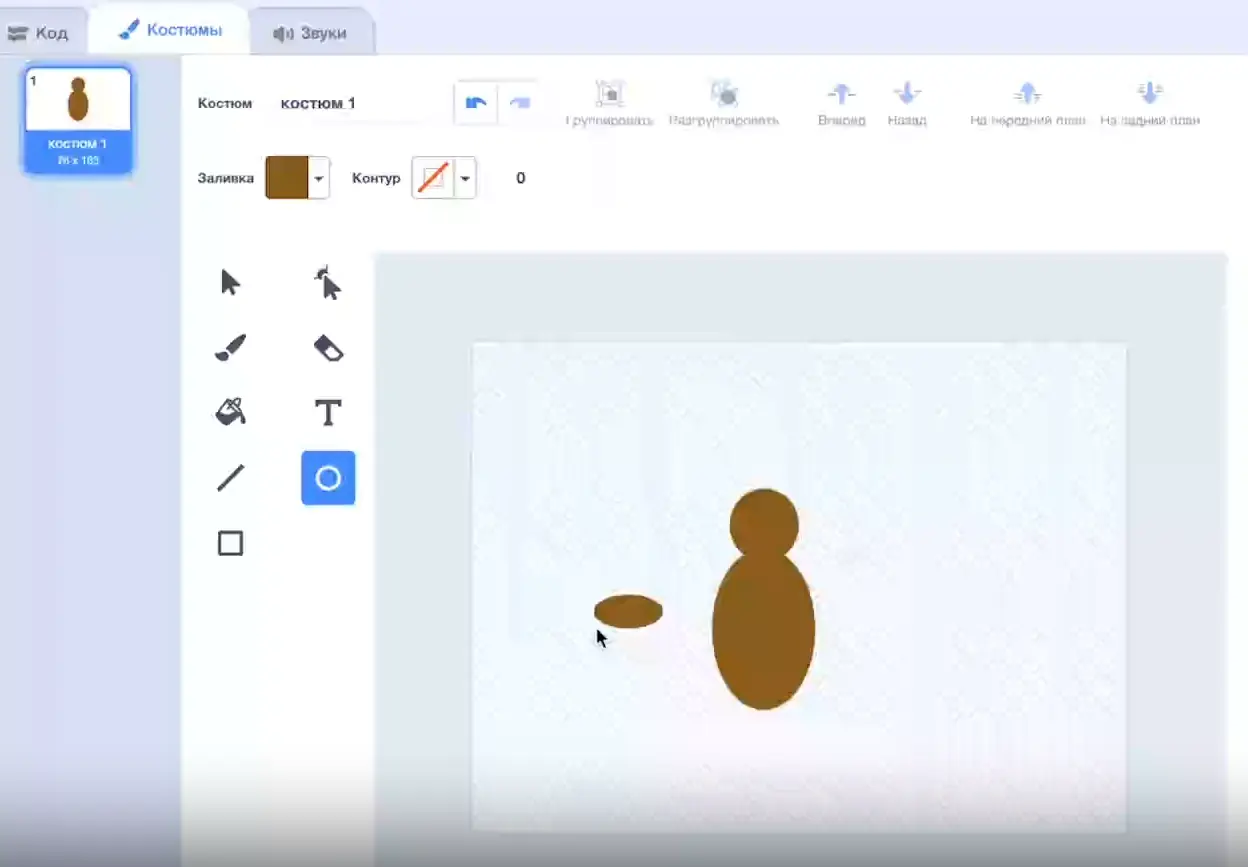The width and height of the screenshot is (1248, 867).
Task: Pick the Brush tool
Action: coord(230,348)
